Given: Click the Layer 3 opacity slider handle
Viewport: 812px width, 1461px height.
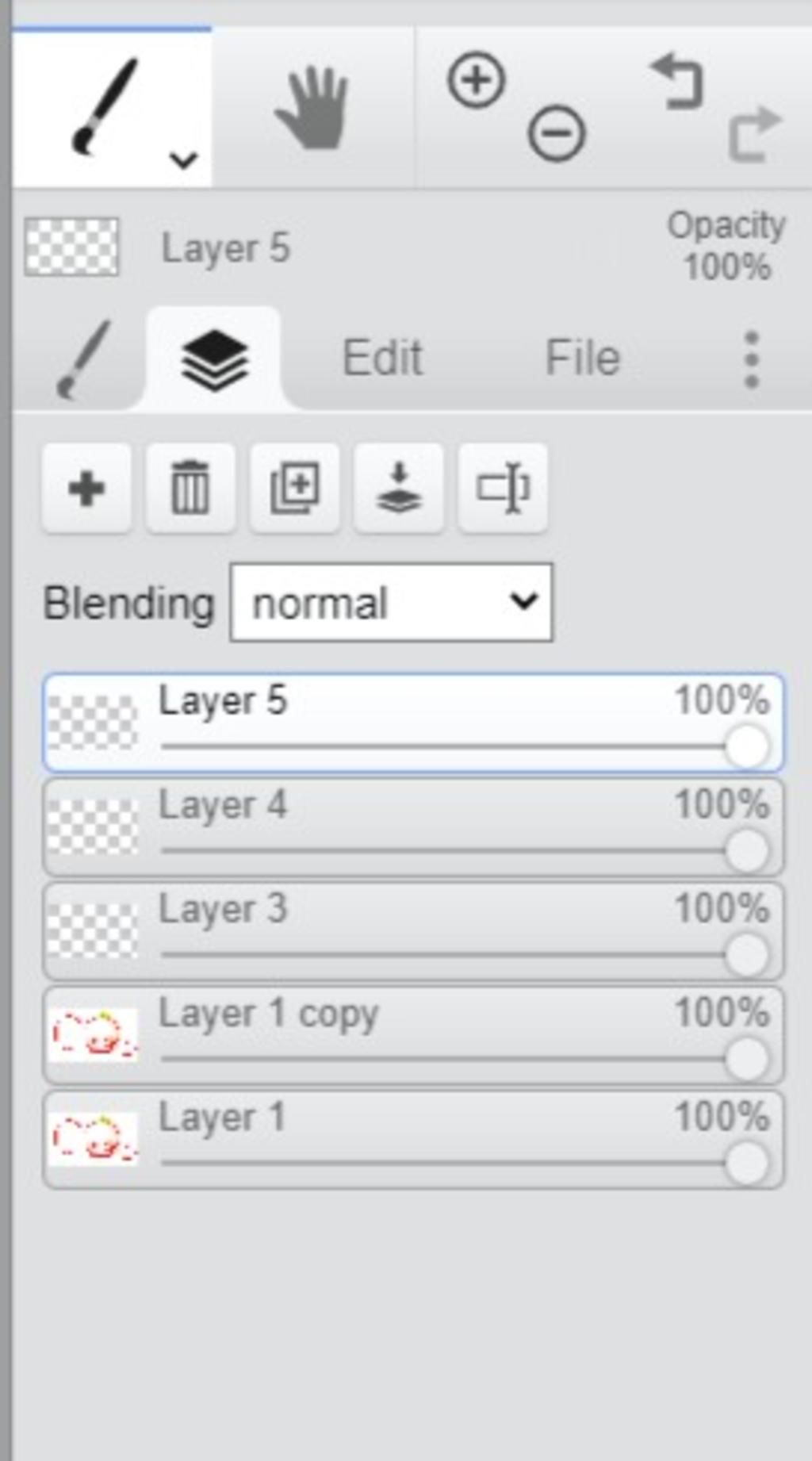Looking at the screenshot, I should pos(746,954).
